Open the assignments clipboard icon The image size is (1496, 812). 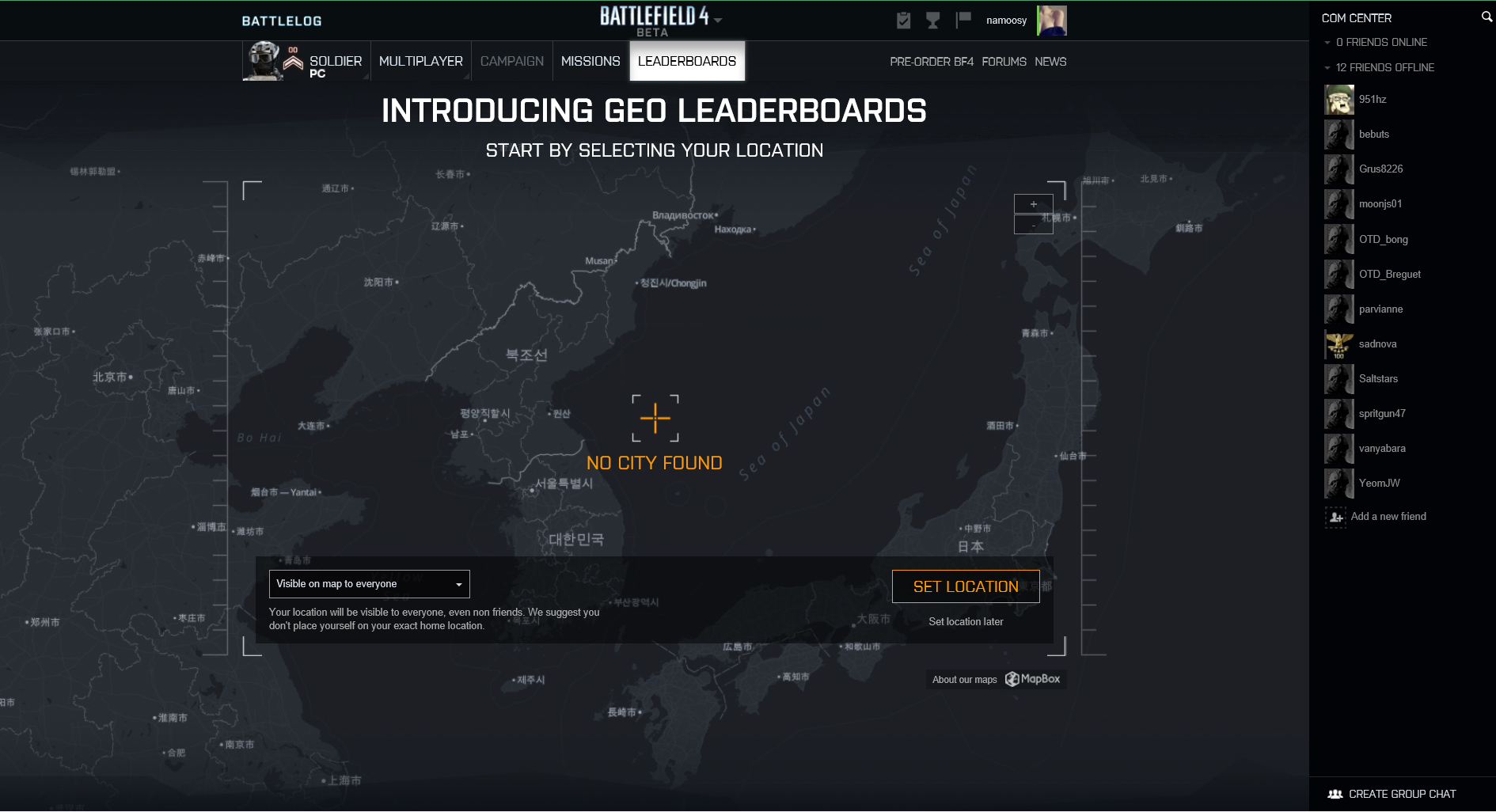pos(903,21)
